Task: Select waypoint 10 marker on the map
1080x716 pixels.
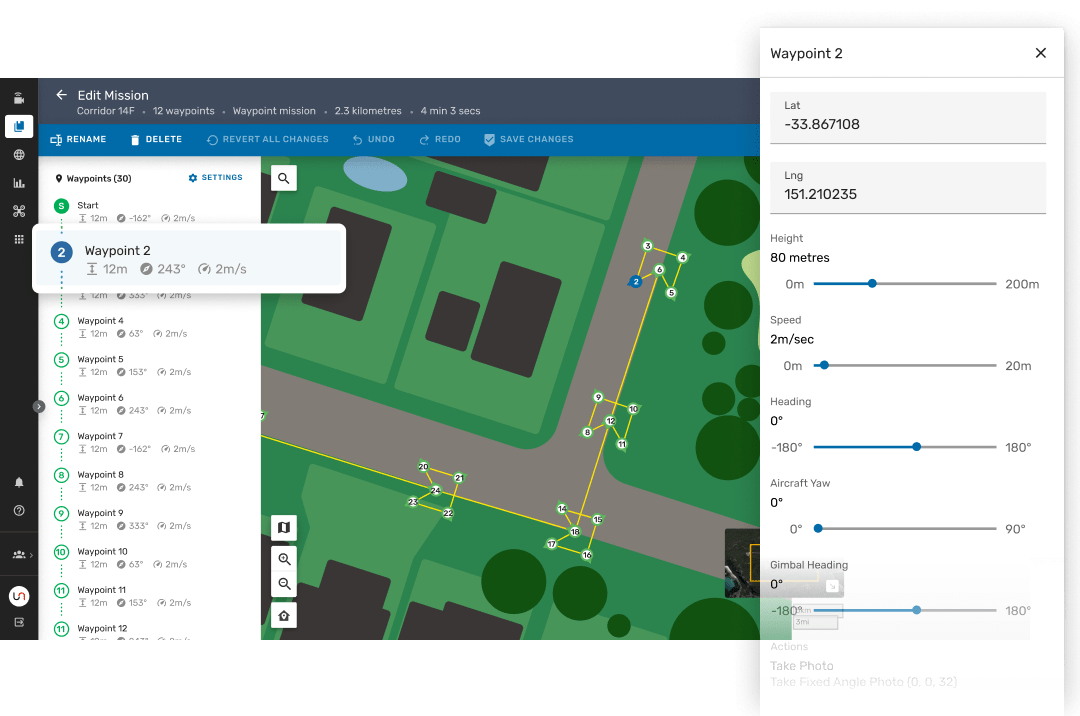Action: [x=634, y=409]
